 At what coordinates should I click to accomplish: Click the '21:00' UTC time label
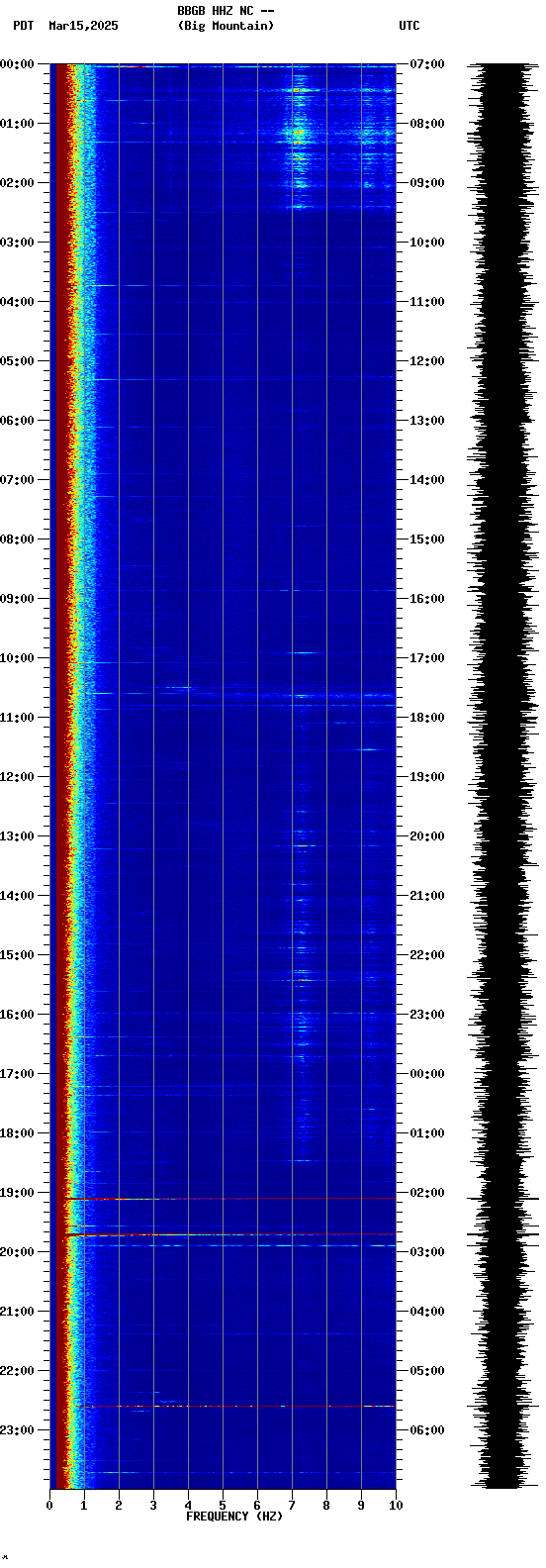(x=427, y=896)
